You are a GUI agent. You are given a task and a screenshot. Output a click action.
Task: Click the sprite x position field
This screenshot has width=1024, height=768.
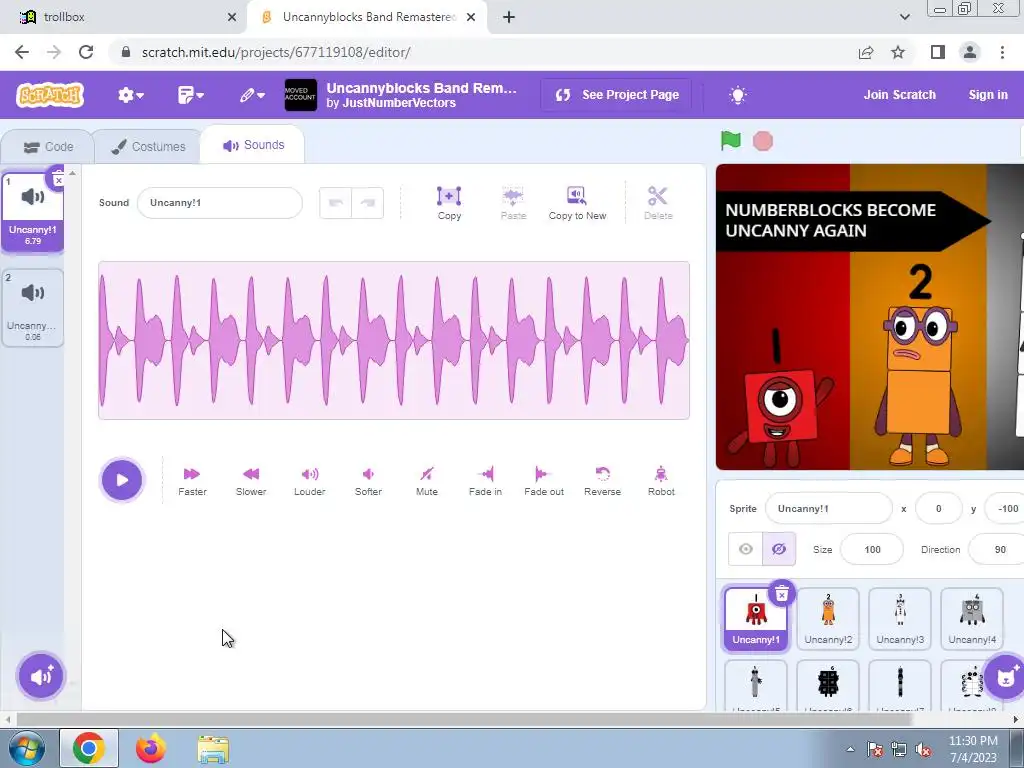coord(938,509)
